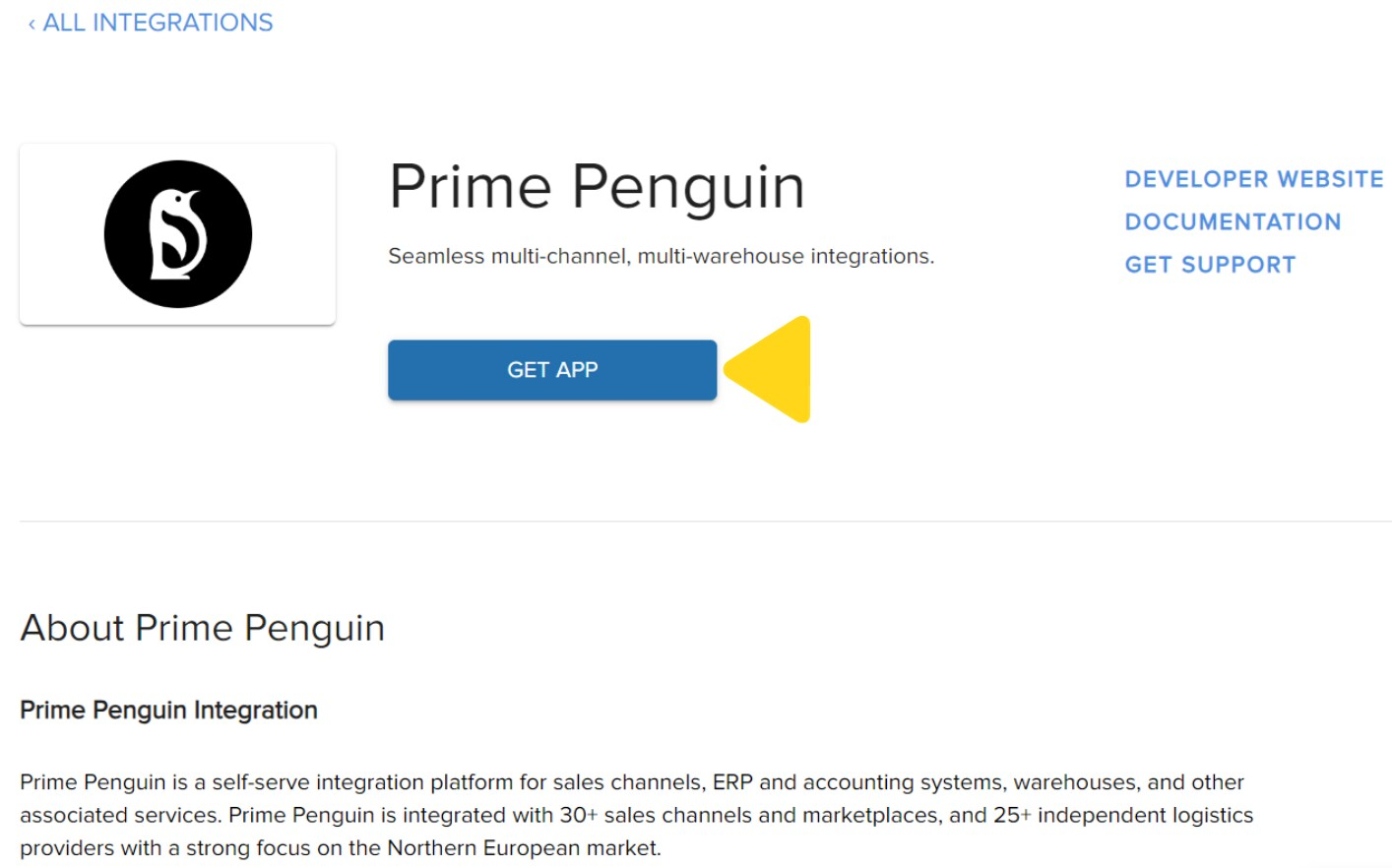This screenshot has width=1392, height=868.
Task: Open the DOCUMENTATION link
Action: pos(1233,221)
